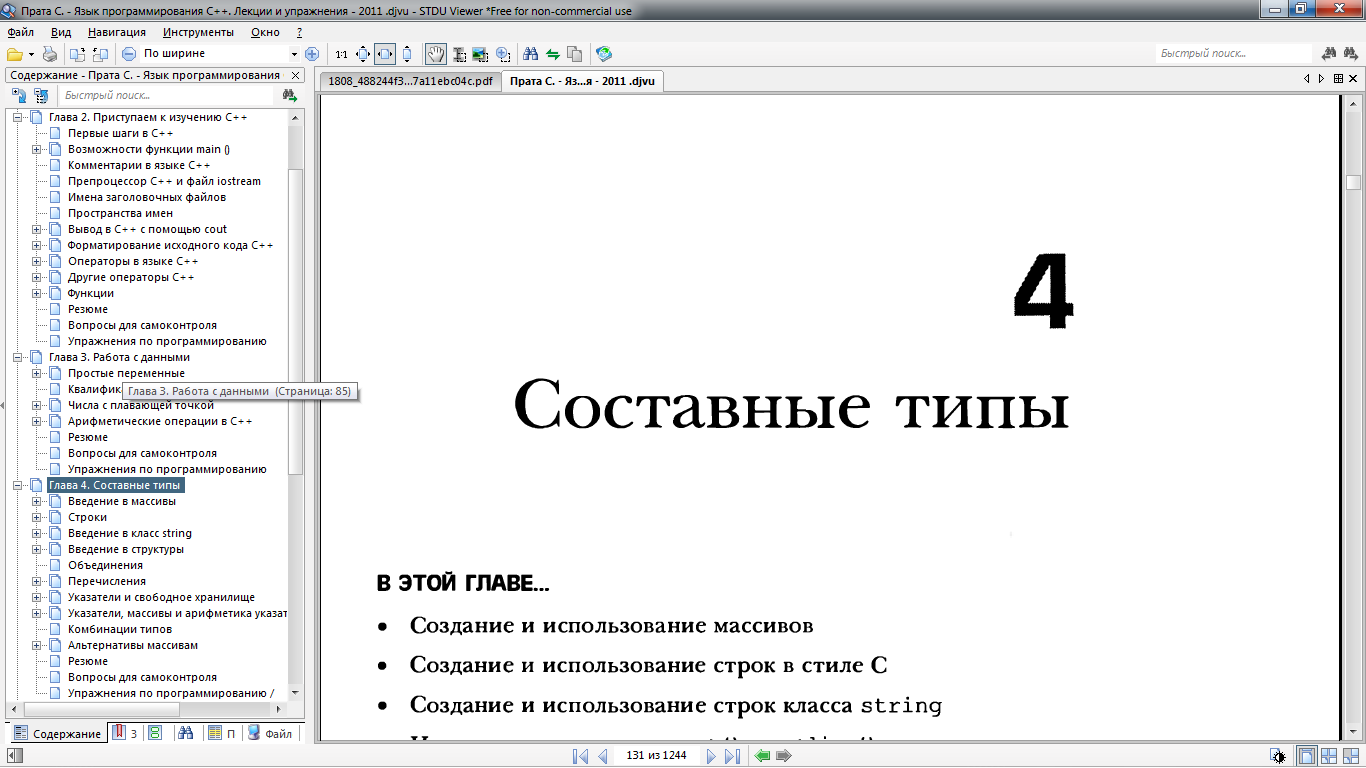
Task: Select the image snapshot selection tool
Action: [x=480, y=54]
